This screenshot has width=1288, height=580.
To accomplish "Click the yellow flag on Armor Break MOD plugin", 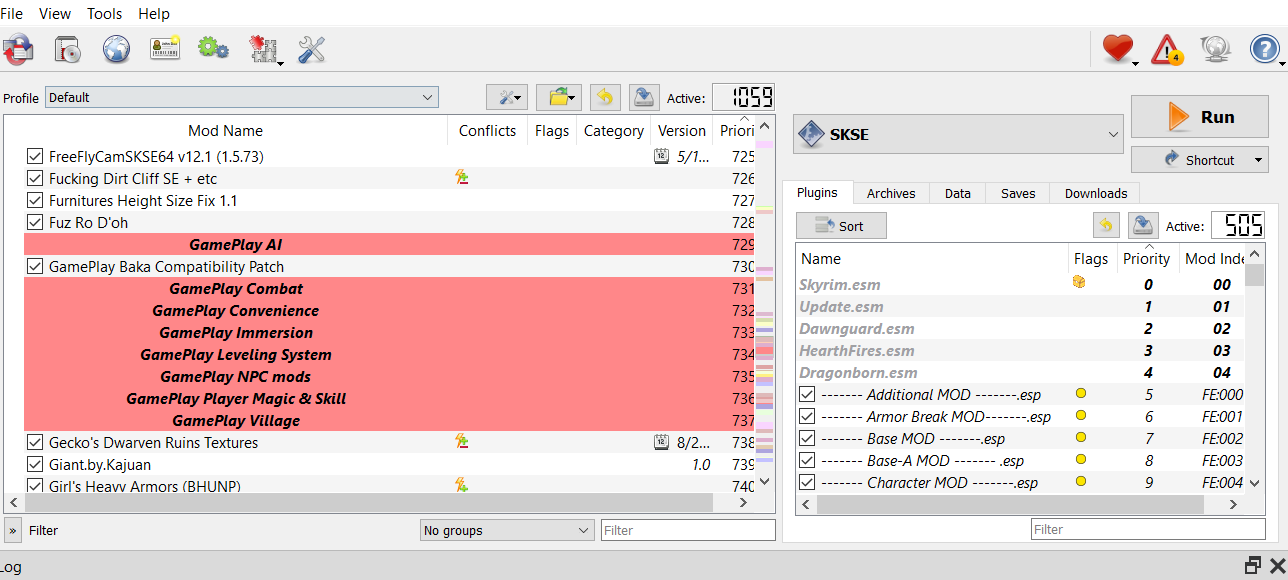I will tap(1080, 416).
